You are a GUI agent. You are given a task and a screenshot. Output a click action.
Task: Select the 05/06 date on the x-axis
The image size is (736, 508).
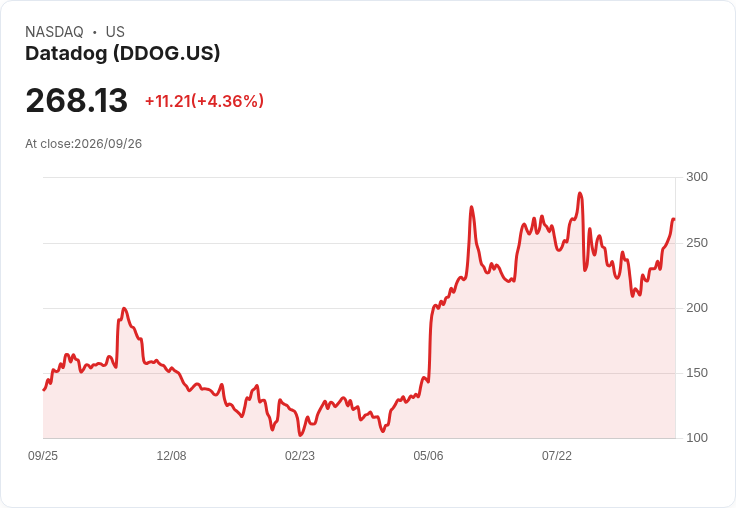point(428,456)
